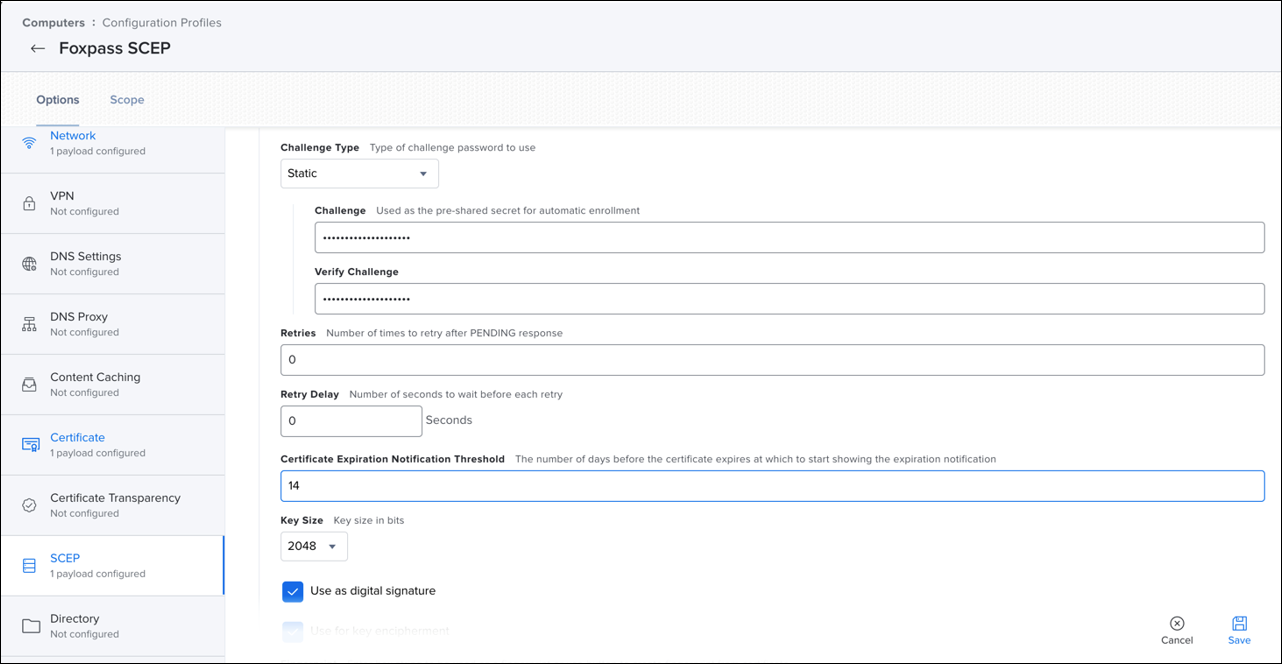Click the Cancel circle-x icon

point(1177,622)
